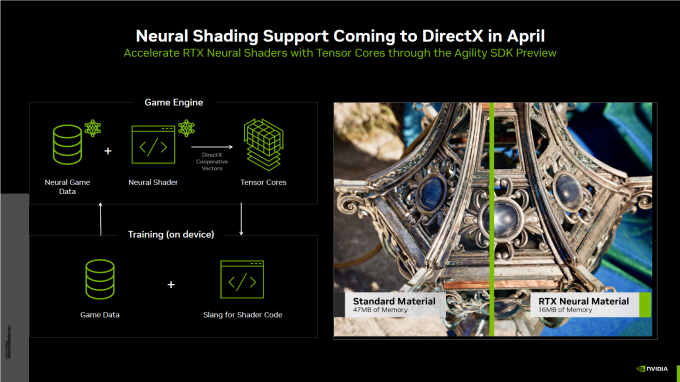Click the upward arrow from Training to Game Engine
Viewport: 680px width, 382px height.
click(x=101, y=219)
